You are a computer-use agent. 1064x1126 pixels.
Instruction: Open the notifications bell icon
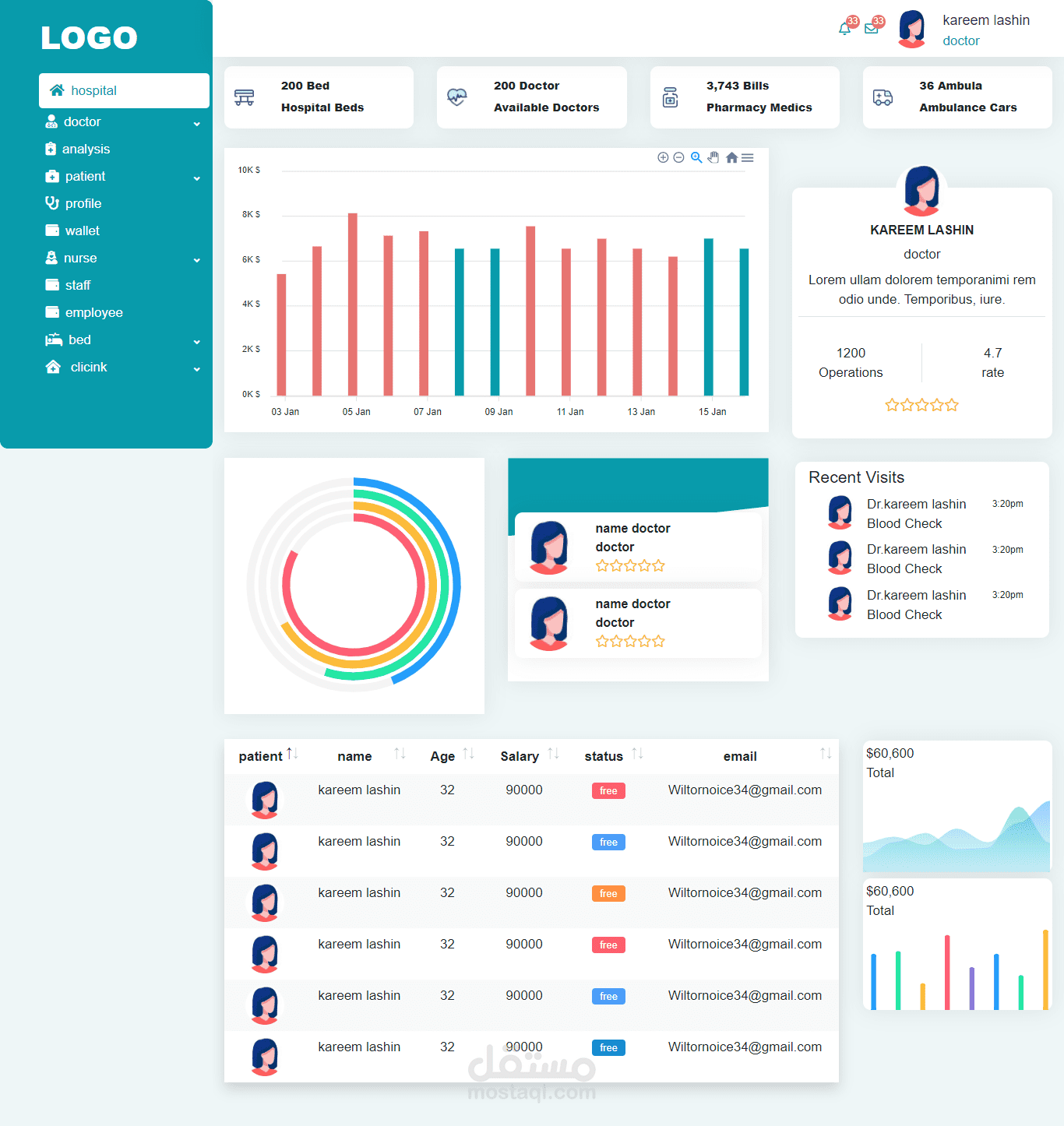point(844,30)
